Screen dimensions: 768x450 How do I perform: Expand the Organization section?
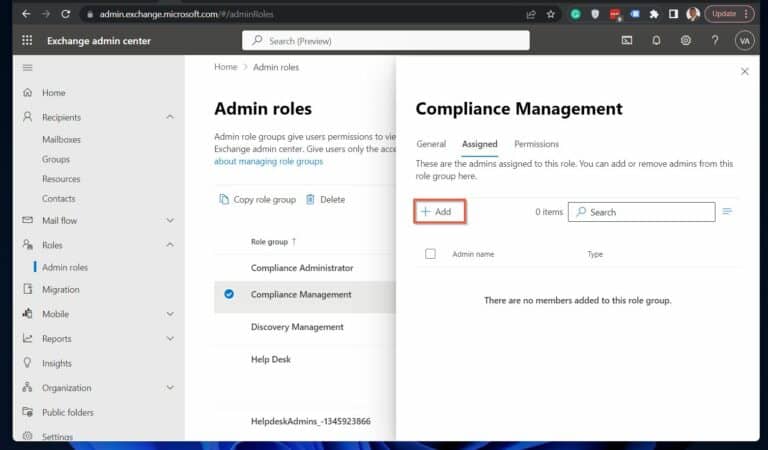[169, 387]
